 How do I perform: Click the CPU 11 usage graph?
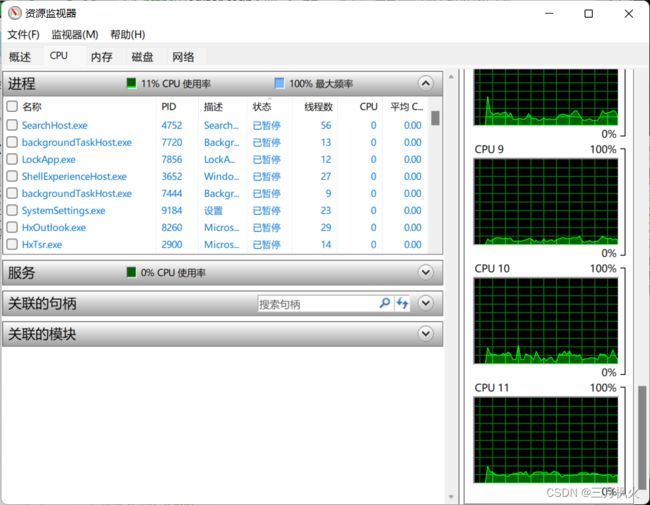pyautogui.click(x=546, y=440)
